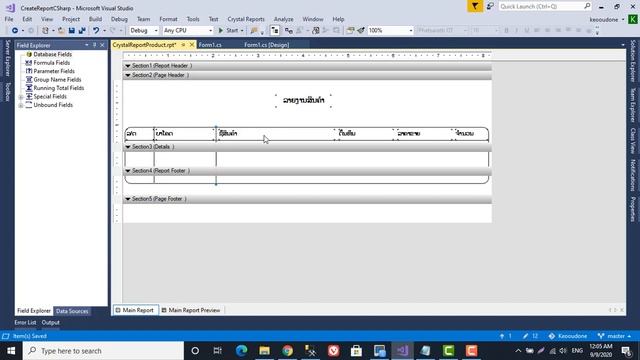Open the Crystal Reports menu
Screen dimensions: 640x360
[x=246, y=19]
